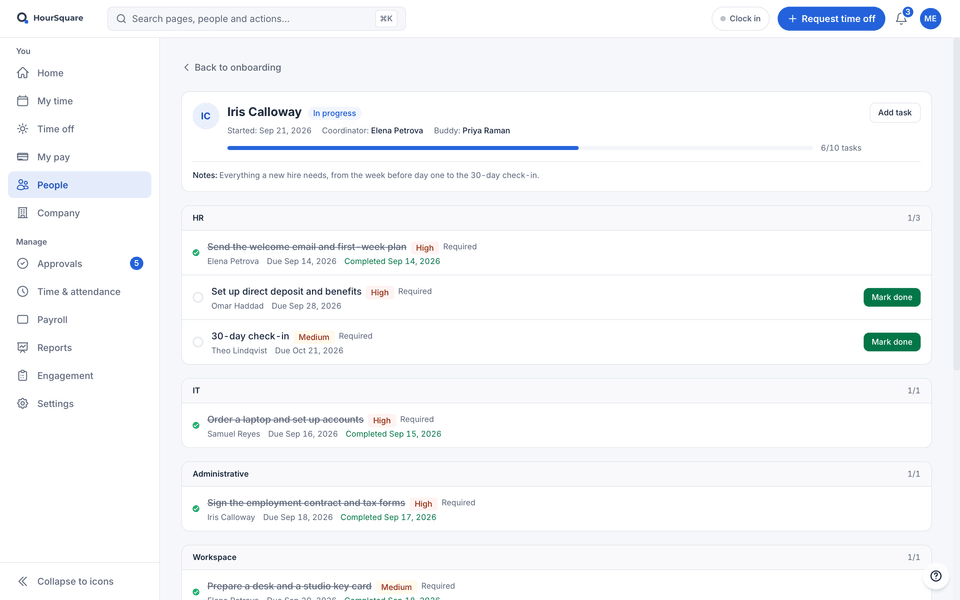Click the Approvals badge showing 5
The width and height of the screenshot is (960, 600).
click(137, 263)
